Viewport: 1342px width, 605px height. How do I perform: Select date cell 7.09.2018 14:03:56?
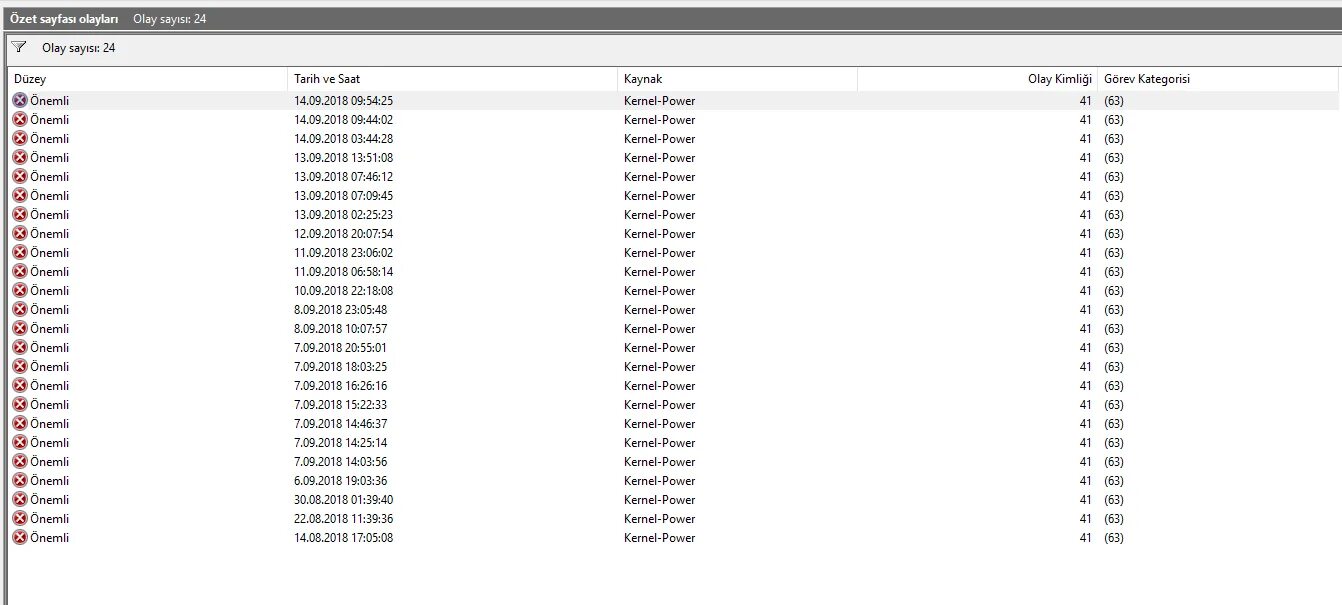340,461
